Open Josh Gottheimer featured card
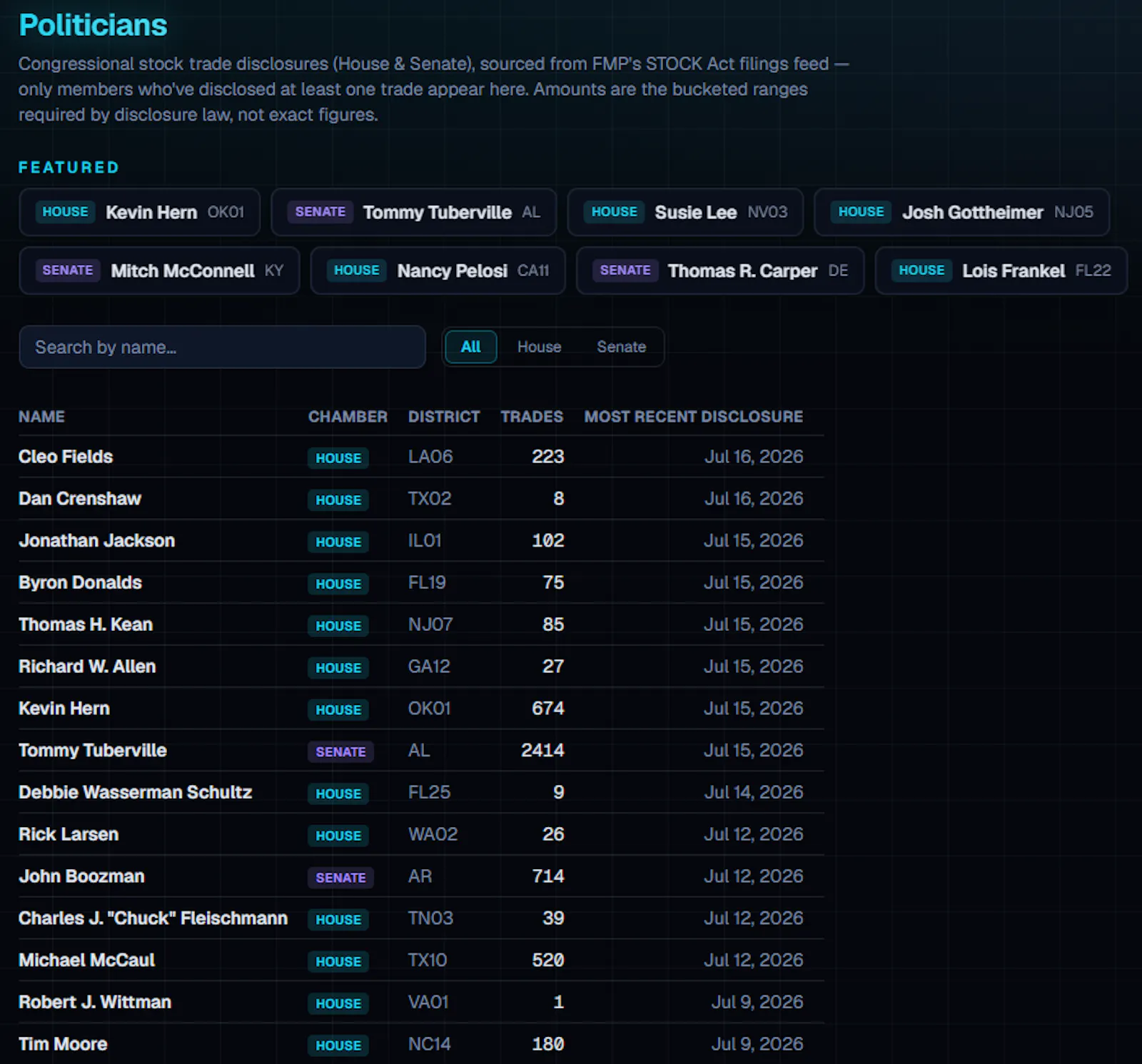 click(x=962, y=212)
